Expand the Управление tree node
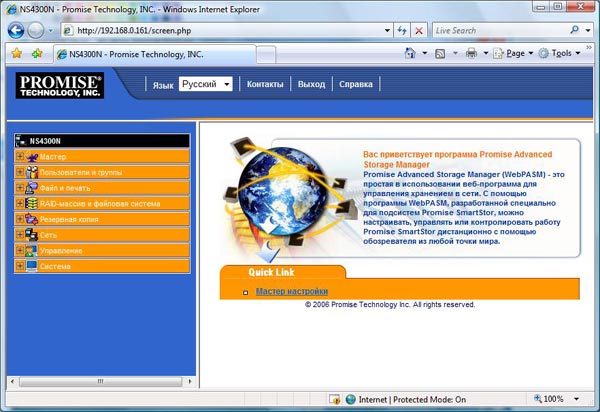This screenshot has height=412, width=600. click(x=20, y=250)
